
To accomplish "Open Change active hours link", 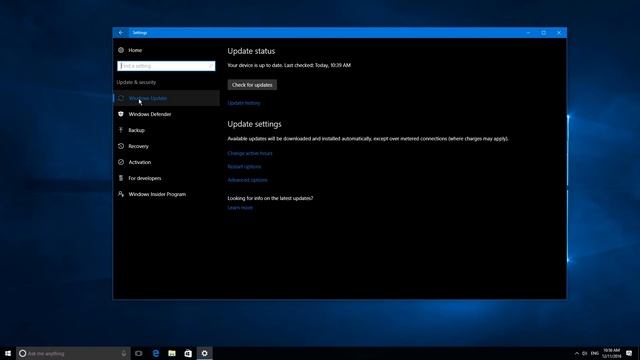I will coord(250,153).
